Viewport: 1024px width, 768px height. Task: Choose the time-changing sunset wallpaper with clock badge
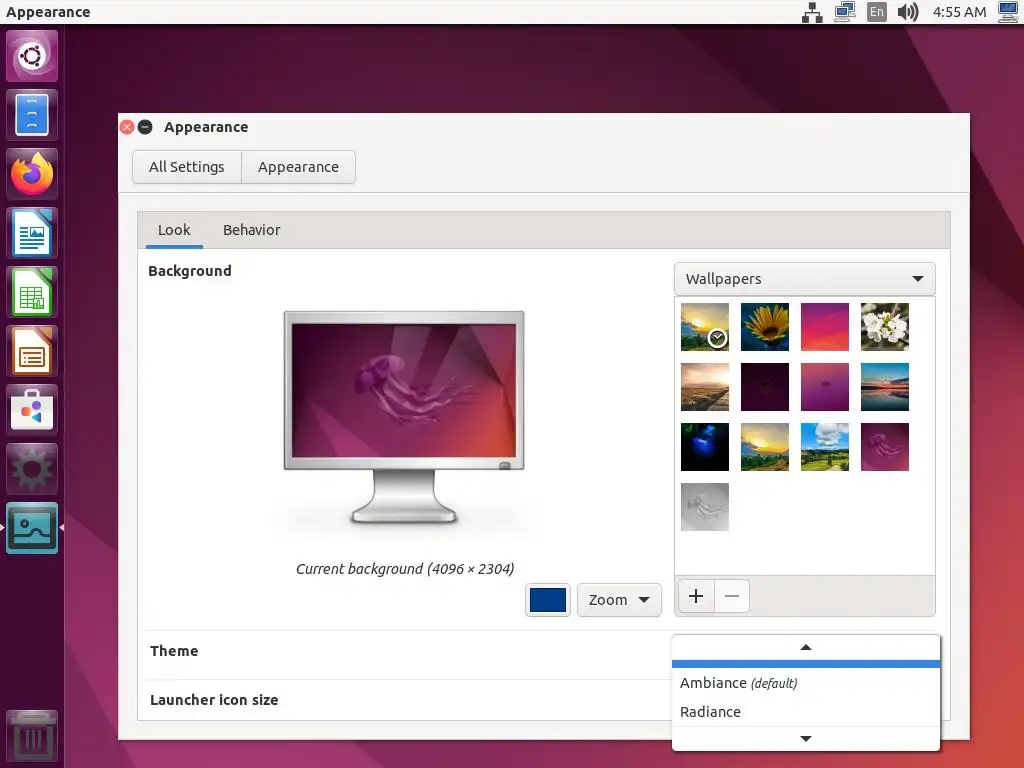coord(705,327)
